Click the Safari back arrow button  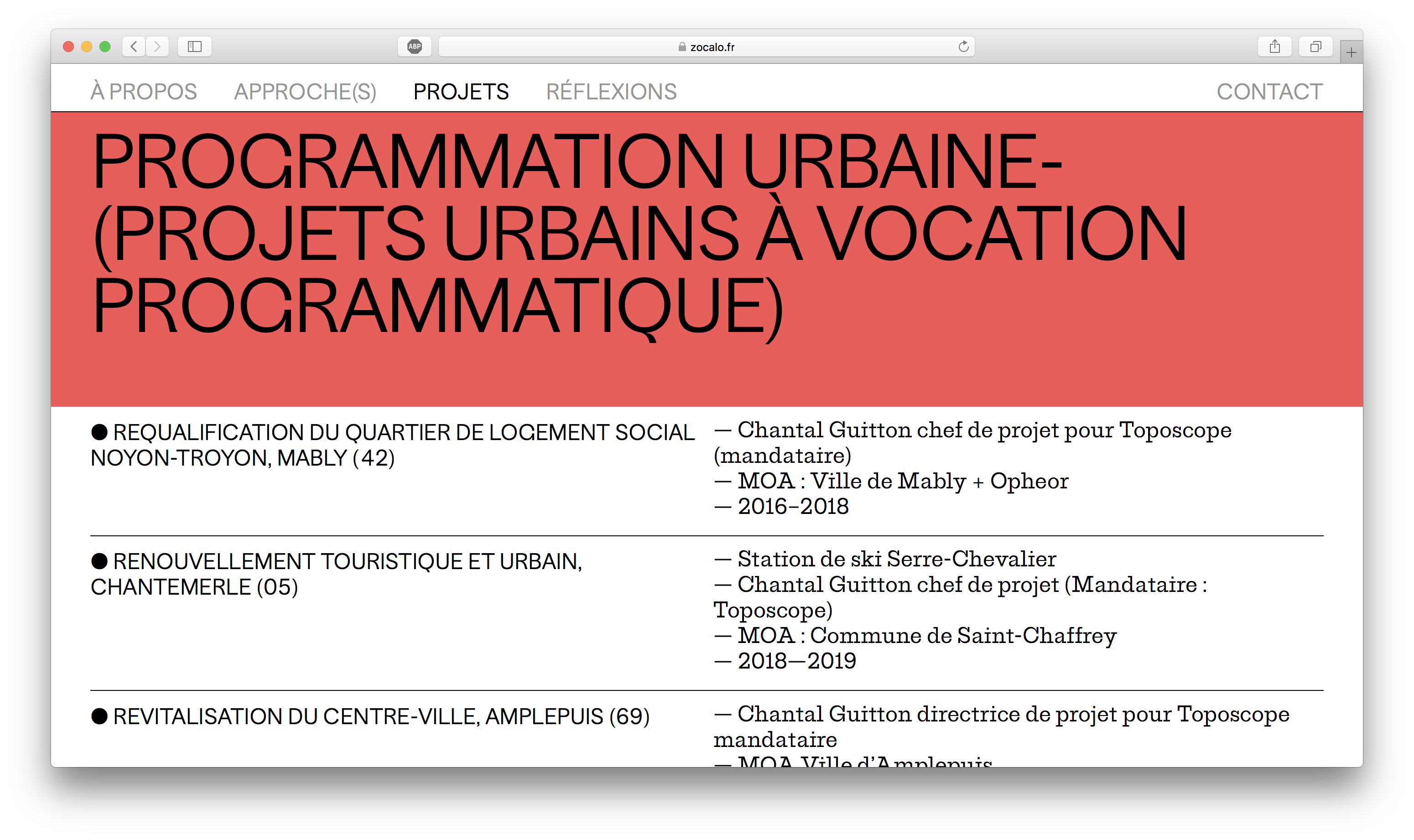coord(134,47)
